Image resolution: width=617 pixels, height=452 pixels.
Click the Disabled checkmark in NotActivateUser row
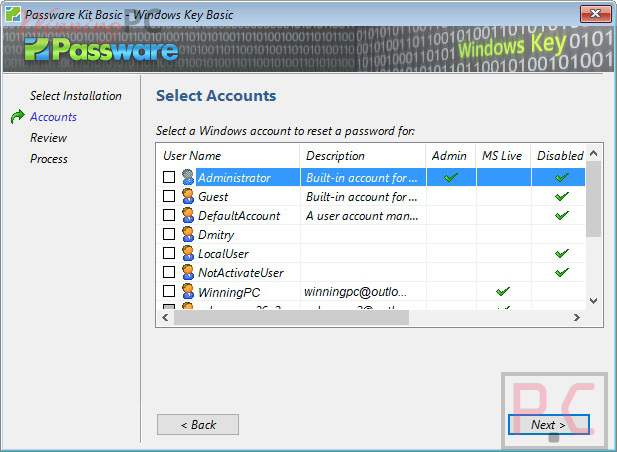pos(562,272)
